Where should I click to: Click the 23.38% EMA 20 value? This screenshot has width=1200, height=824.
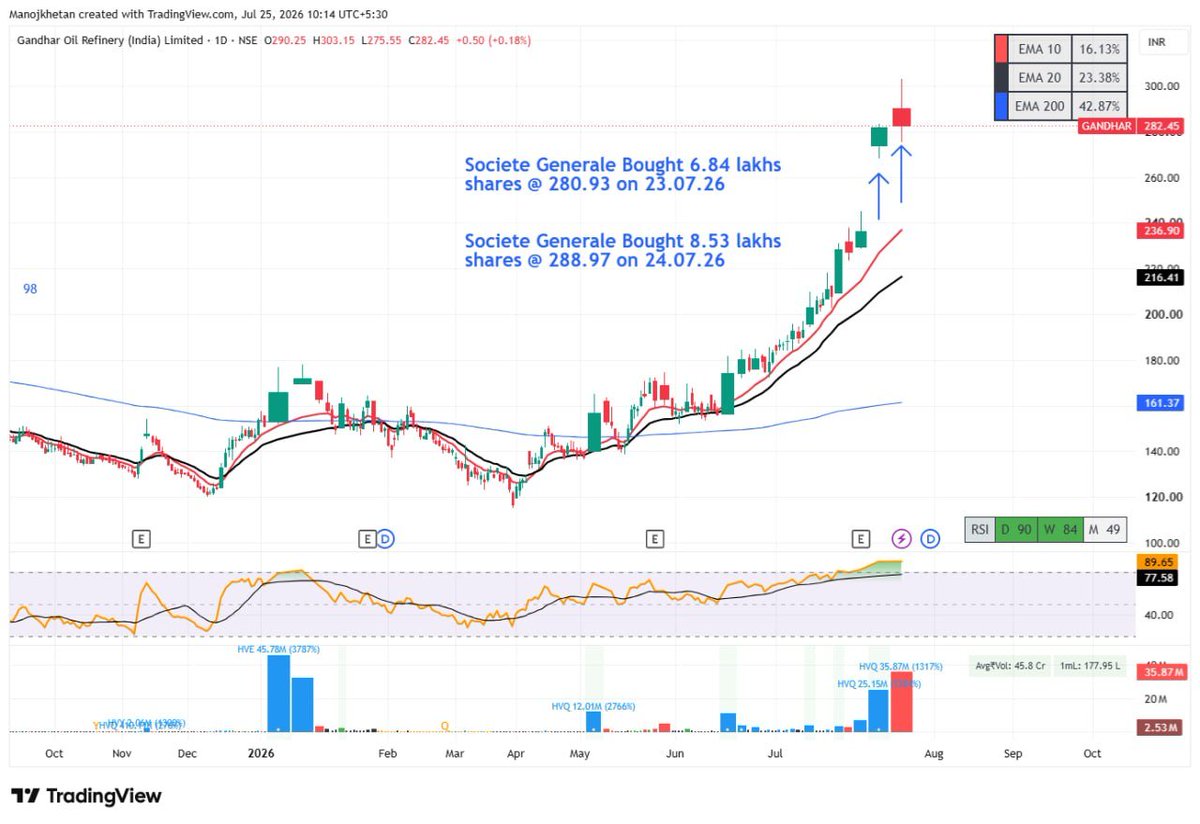(1100, 77)
